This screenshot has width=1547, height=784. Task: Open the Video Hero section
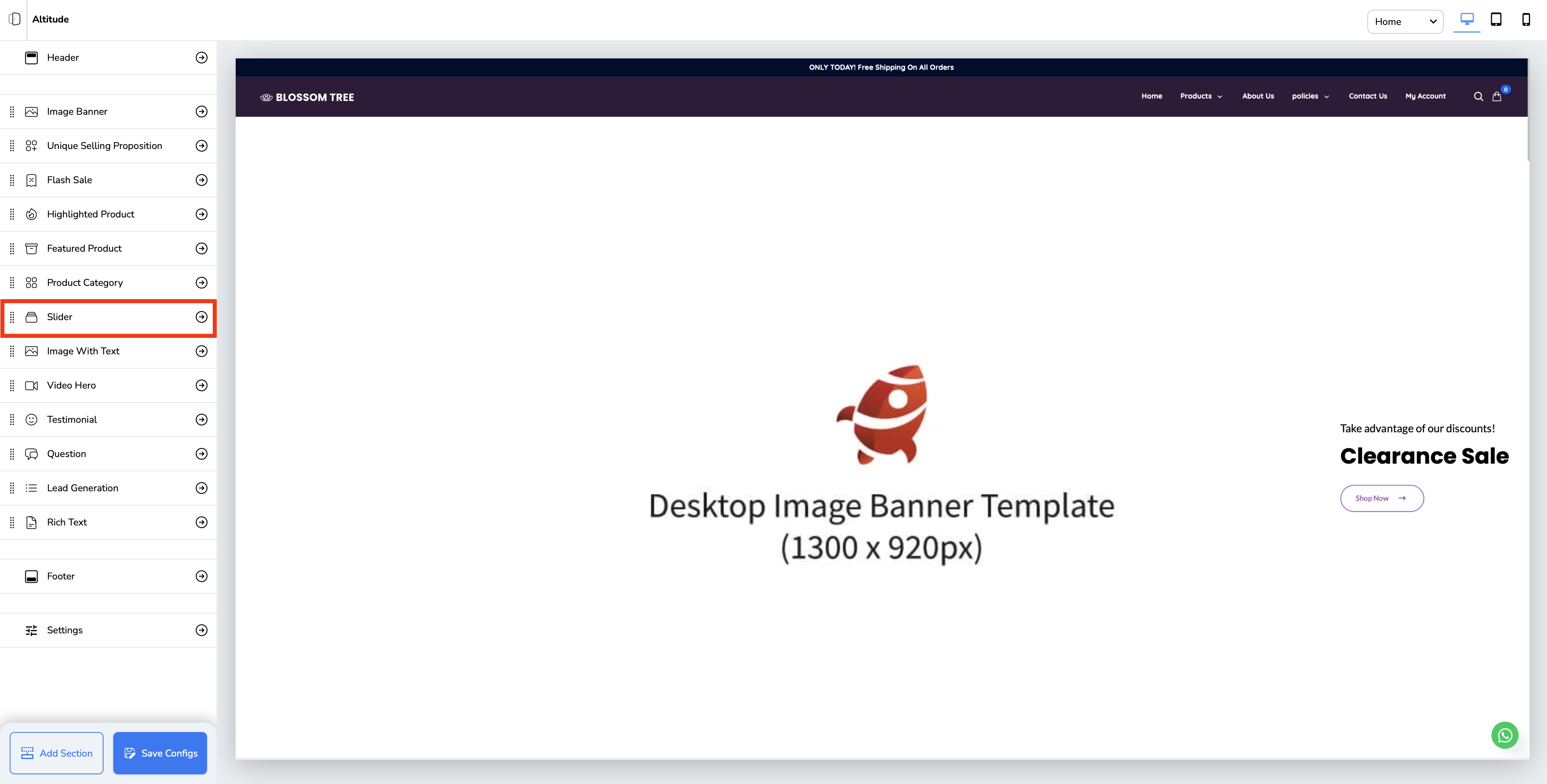71,385
